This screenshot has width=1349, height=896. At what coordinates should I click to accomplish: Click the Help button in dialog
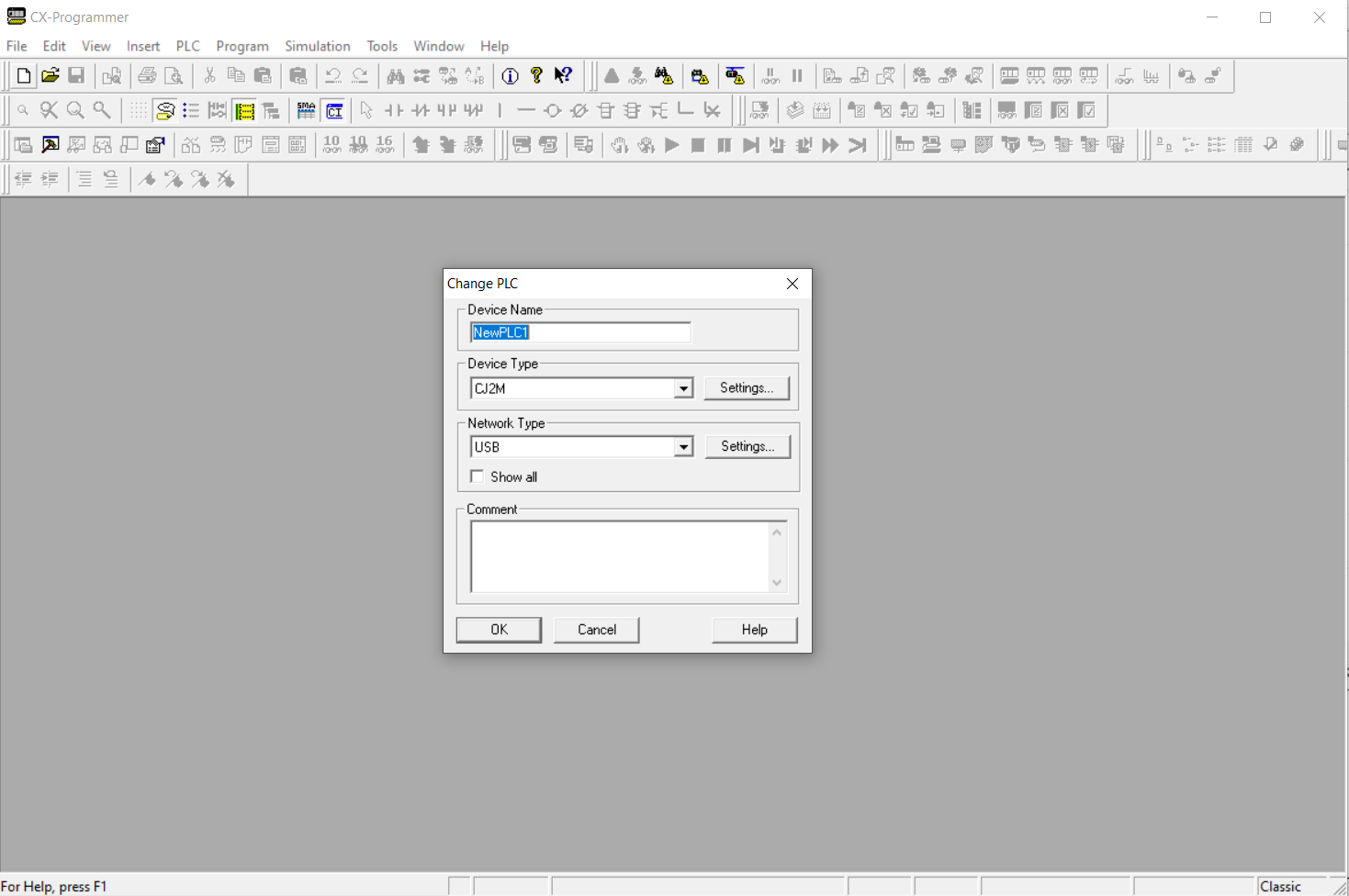click(755, 630)
